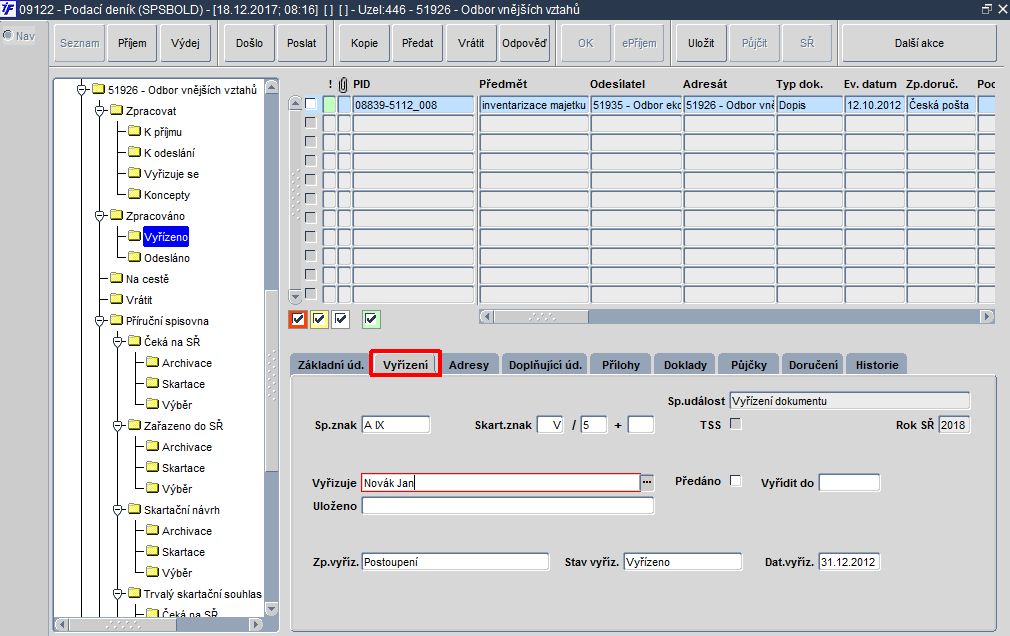This screenshot has height=636, width=1010.
Task: Click the Uložit button
Action: 701,43
